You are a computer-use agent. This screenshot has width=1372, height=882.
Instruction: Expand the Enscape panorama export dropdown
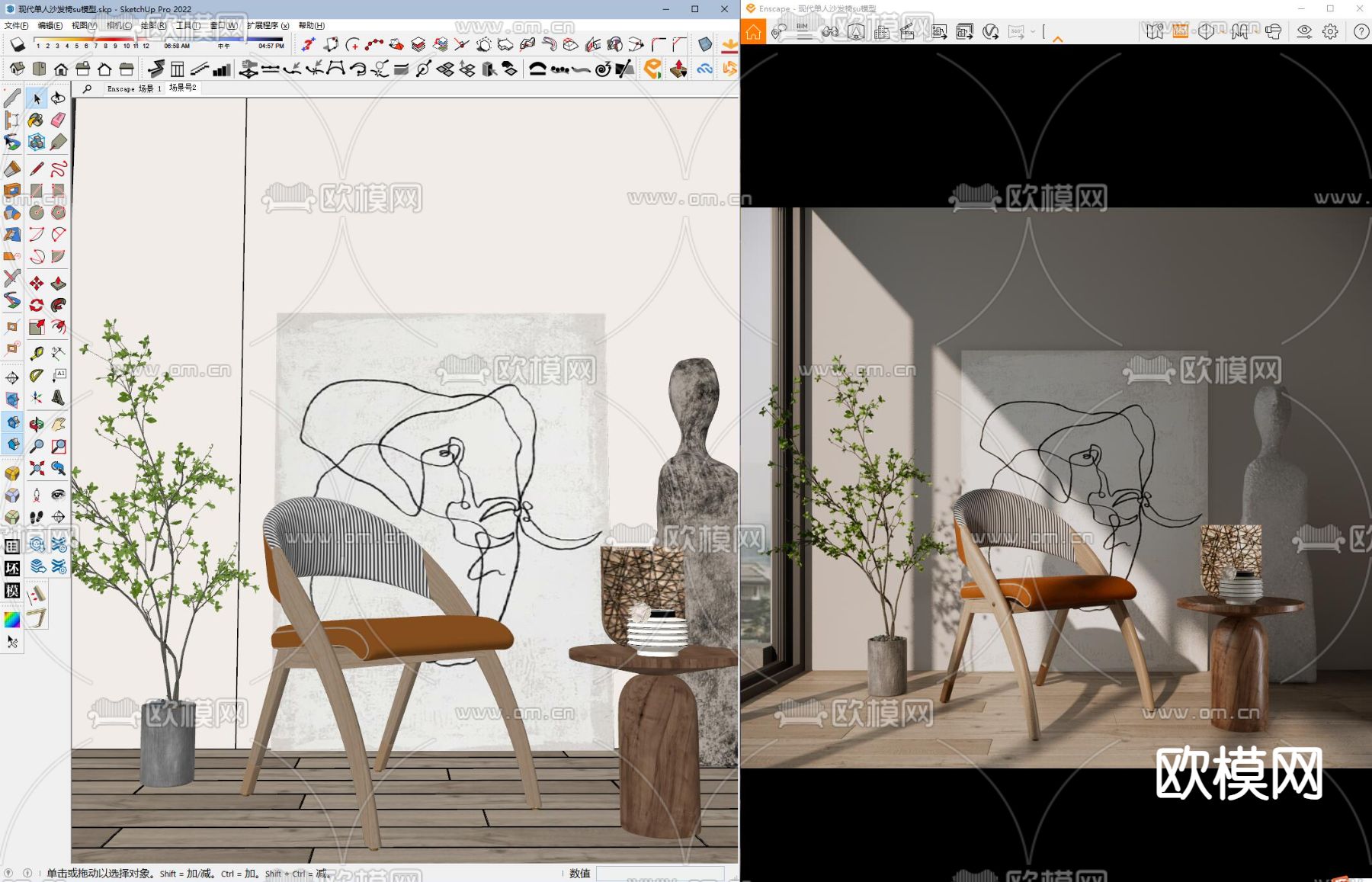[x=1033, y=31]
